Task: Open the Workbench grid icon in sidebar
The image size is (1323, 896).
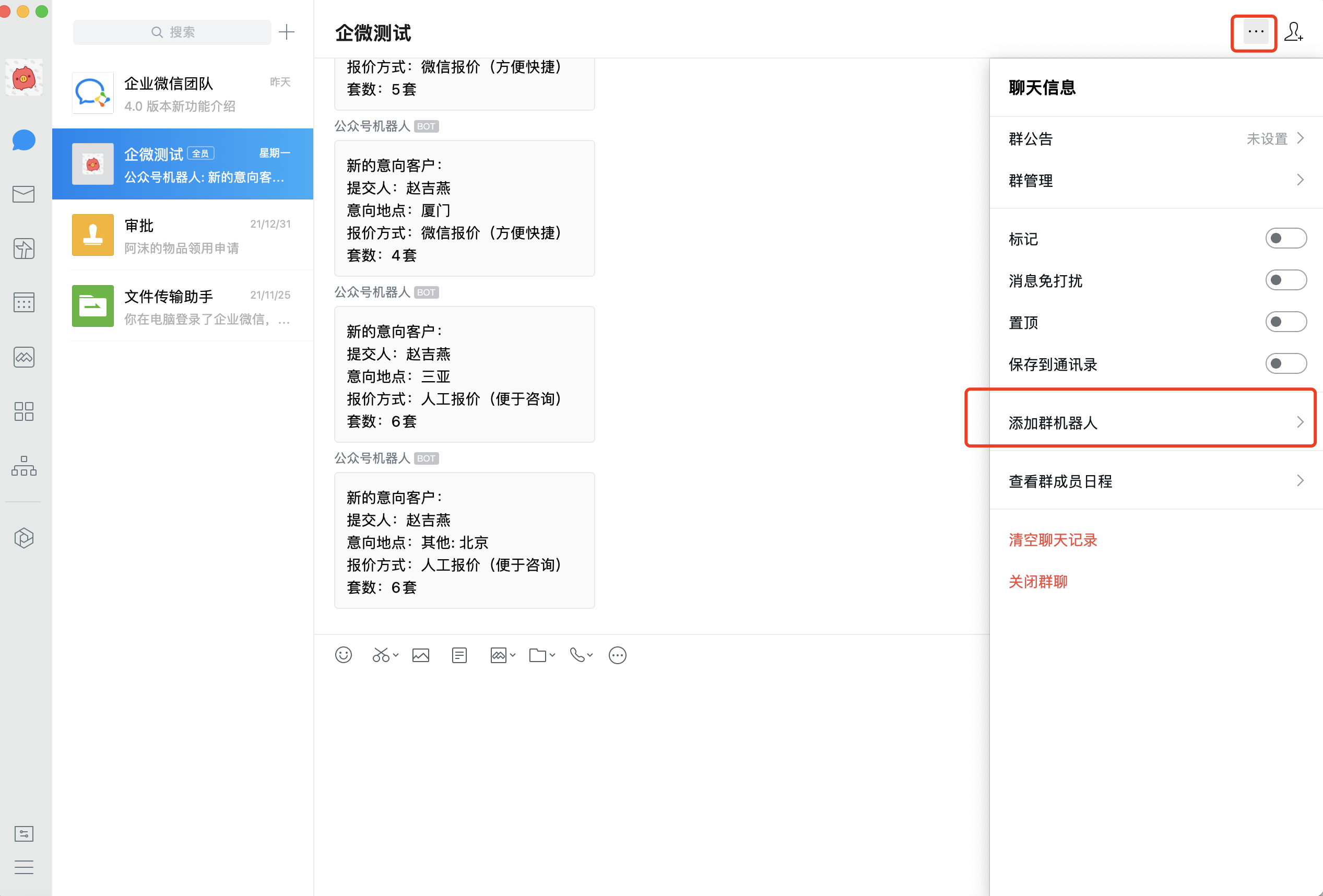Action: [24, 411]
